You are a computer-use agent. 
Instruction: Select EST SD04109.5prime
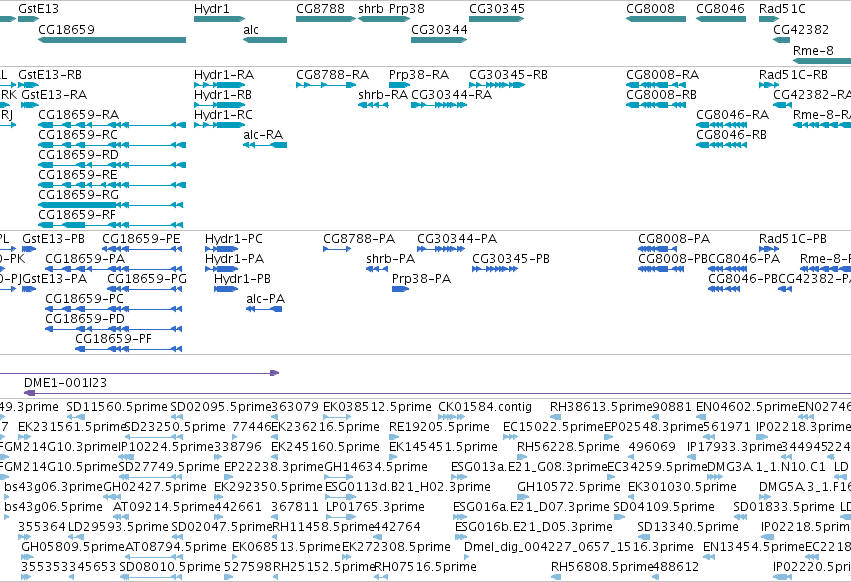(x=664, y=507)
